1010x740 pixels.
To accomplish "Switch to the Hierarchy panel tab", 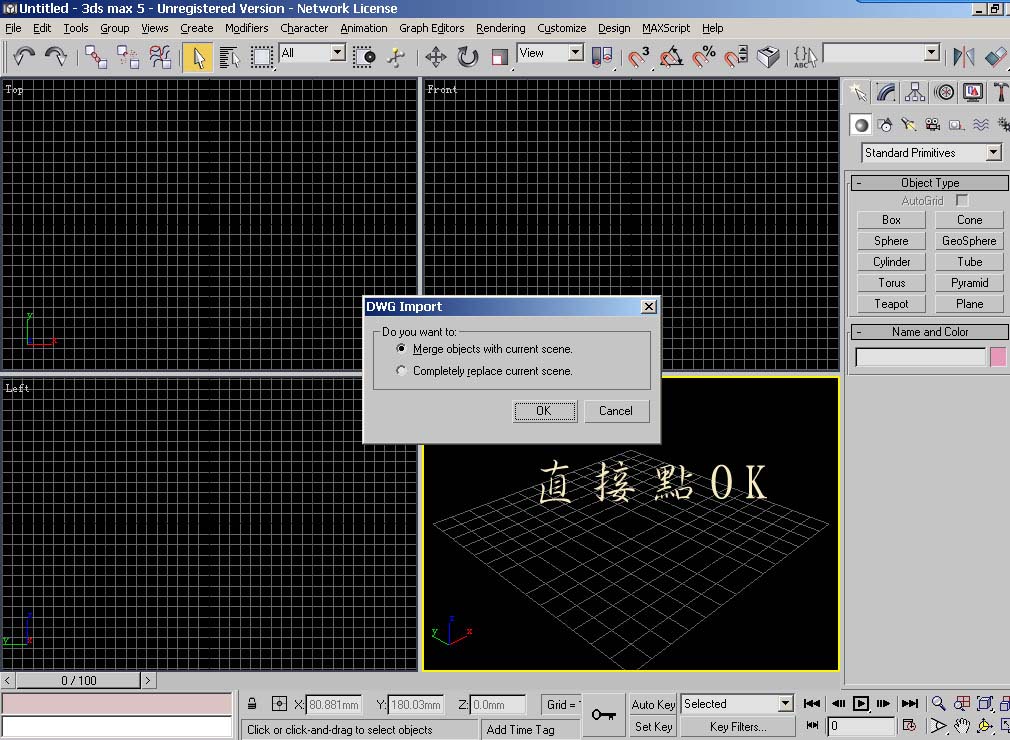I will coord(915,93).
